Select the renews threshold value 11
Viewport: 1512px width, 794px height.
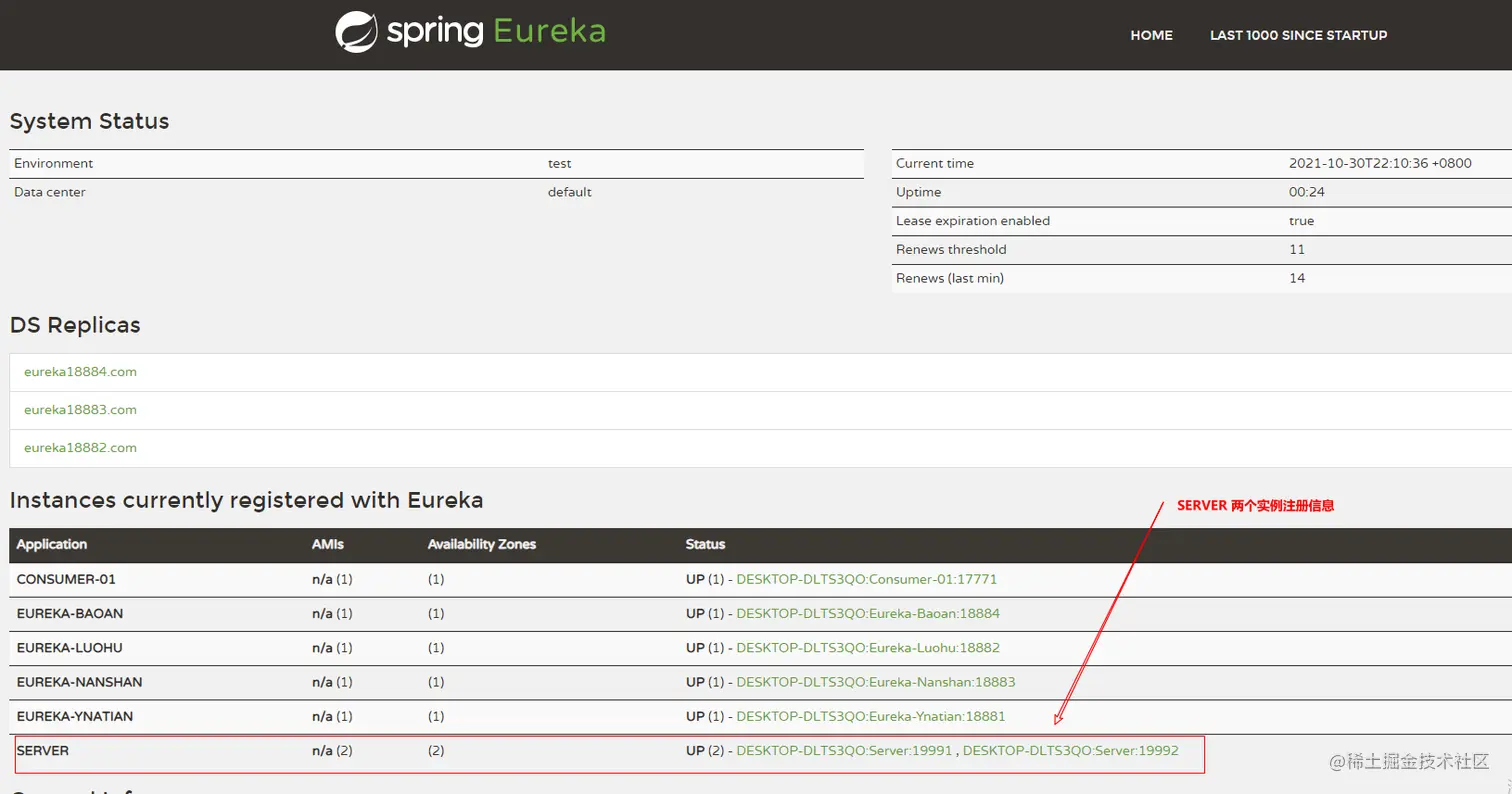1297,249
